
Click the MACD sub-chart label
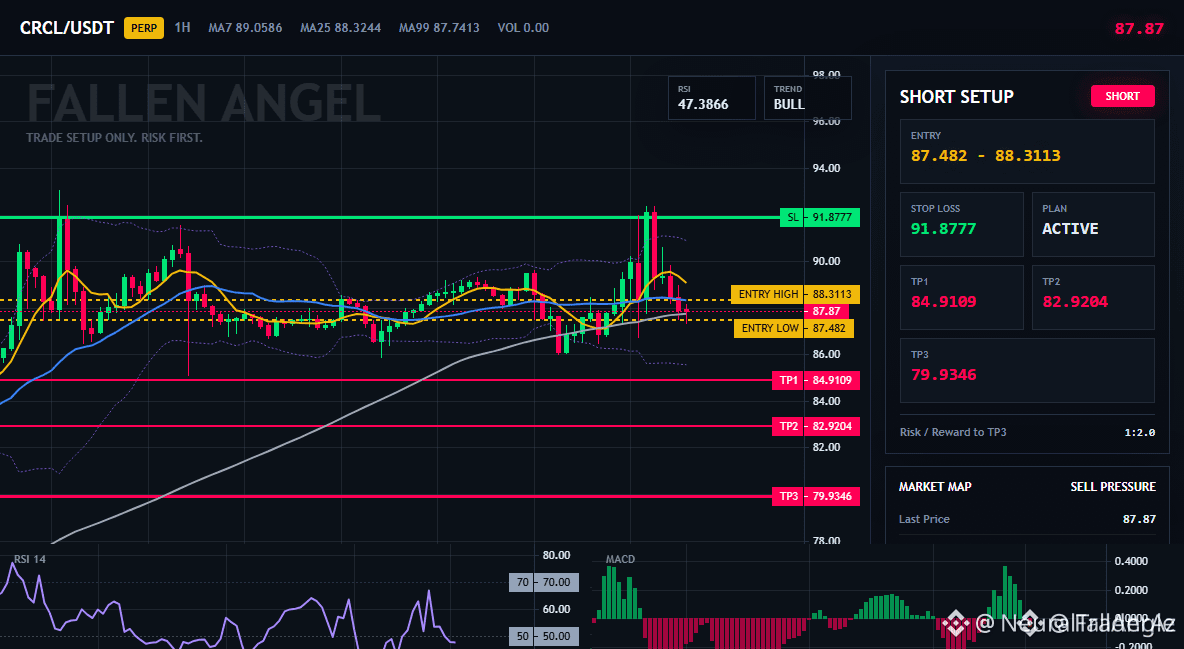click(620, 559)
